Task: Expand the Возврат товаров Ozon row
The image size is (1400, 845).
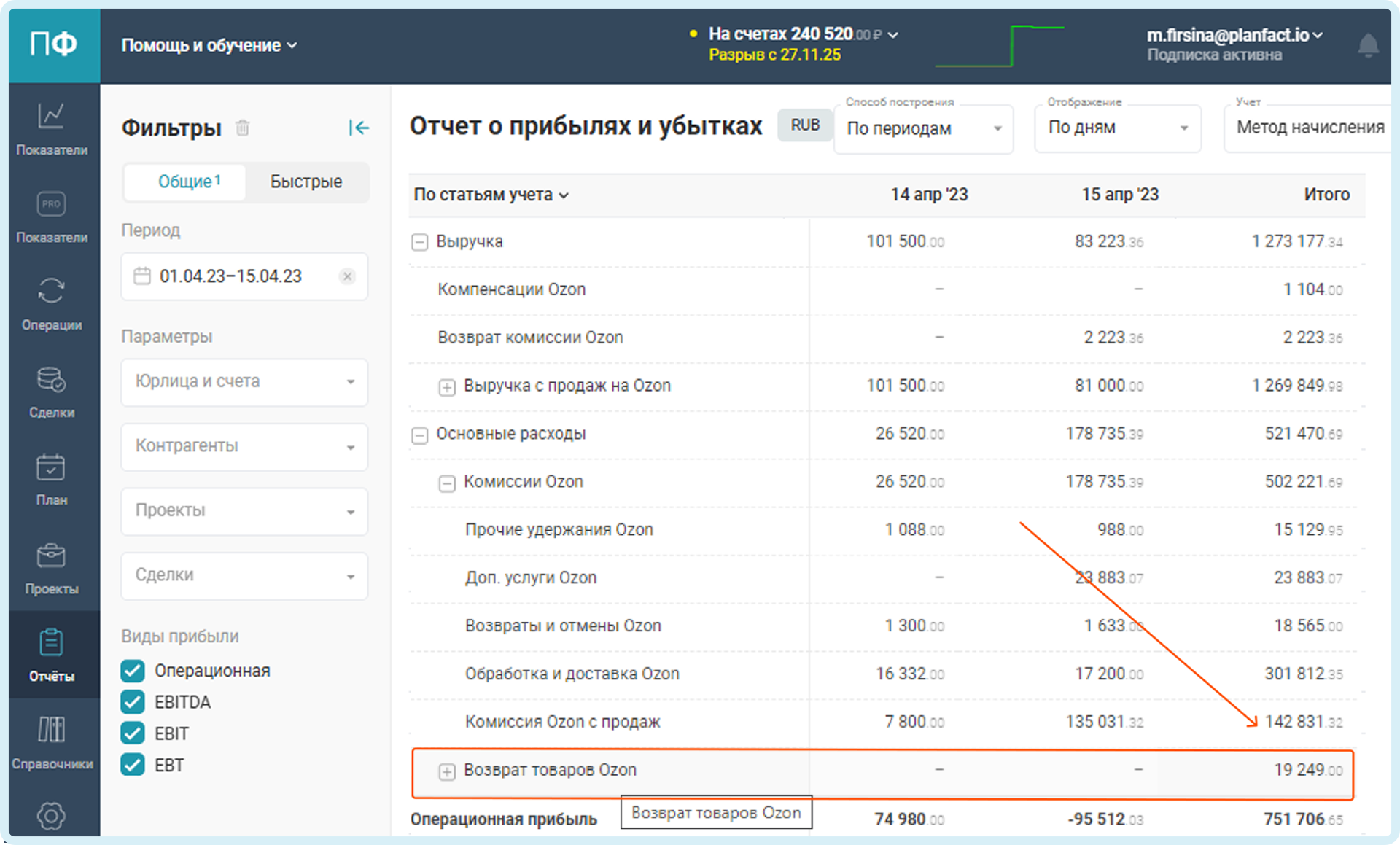Action: tap(447, 771)
